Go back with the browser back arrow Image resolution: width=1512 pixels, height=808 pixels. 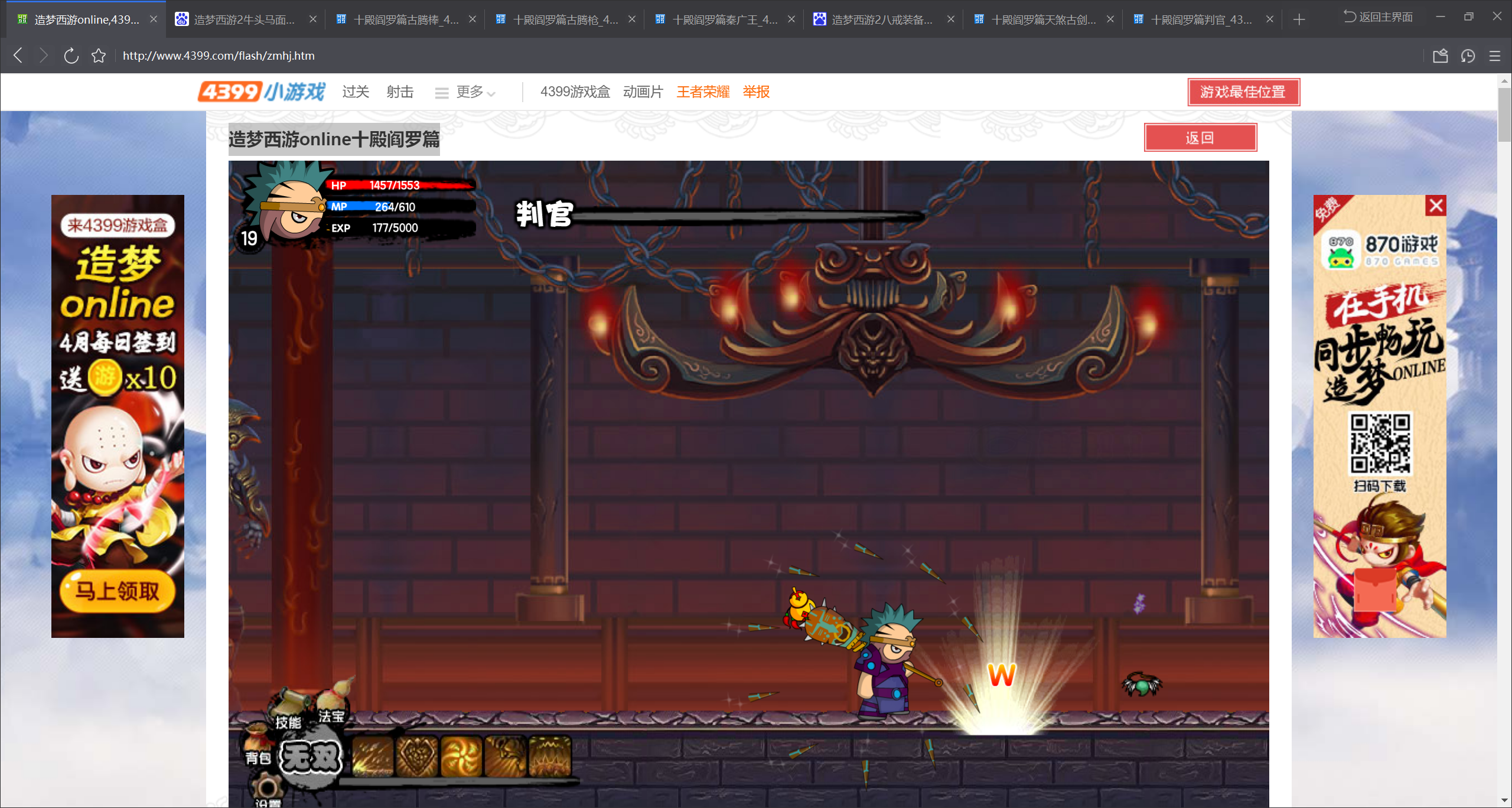point(18,56)
